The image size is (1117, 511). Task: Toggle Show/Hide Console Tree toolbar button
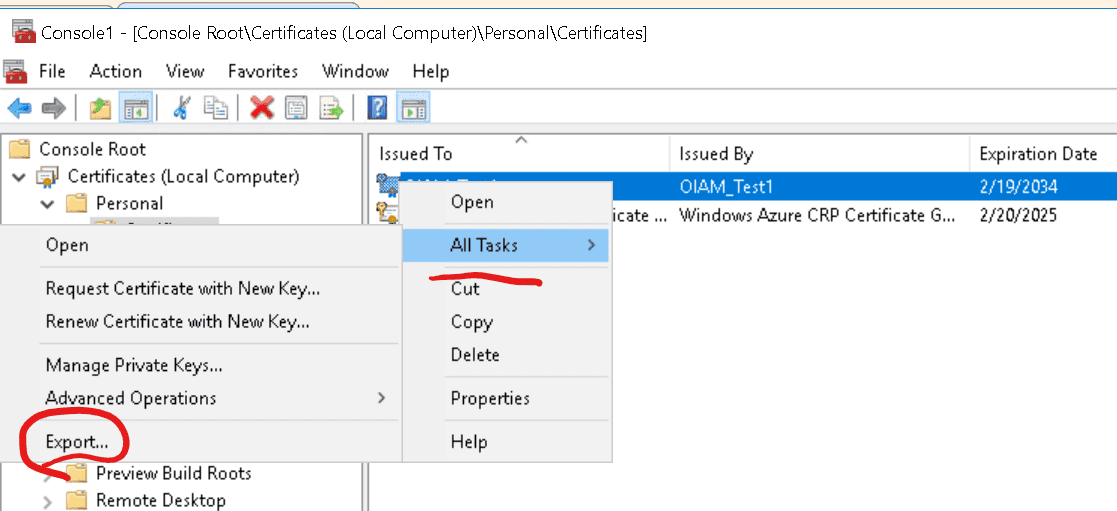(135, 108)
